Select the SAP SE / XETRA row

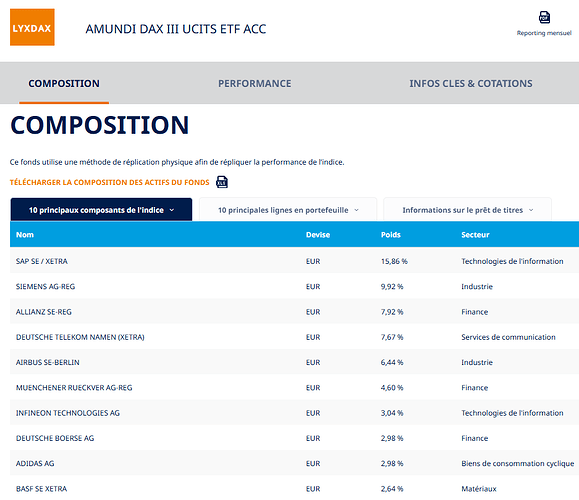click(294, 261)
